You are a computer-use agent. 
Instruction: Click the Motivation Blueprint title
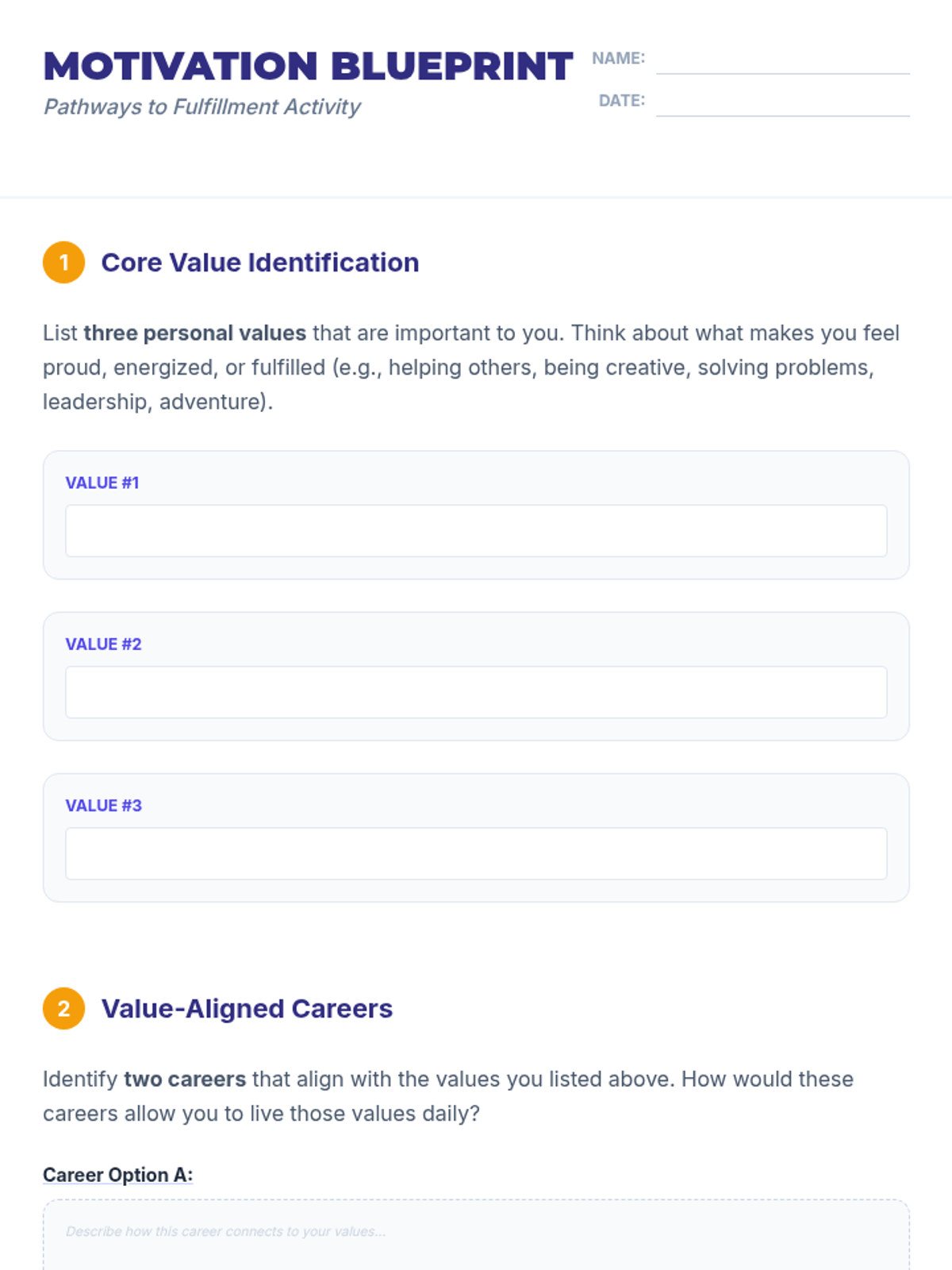308,67
